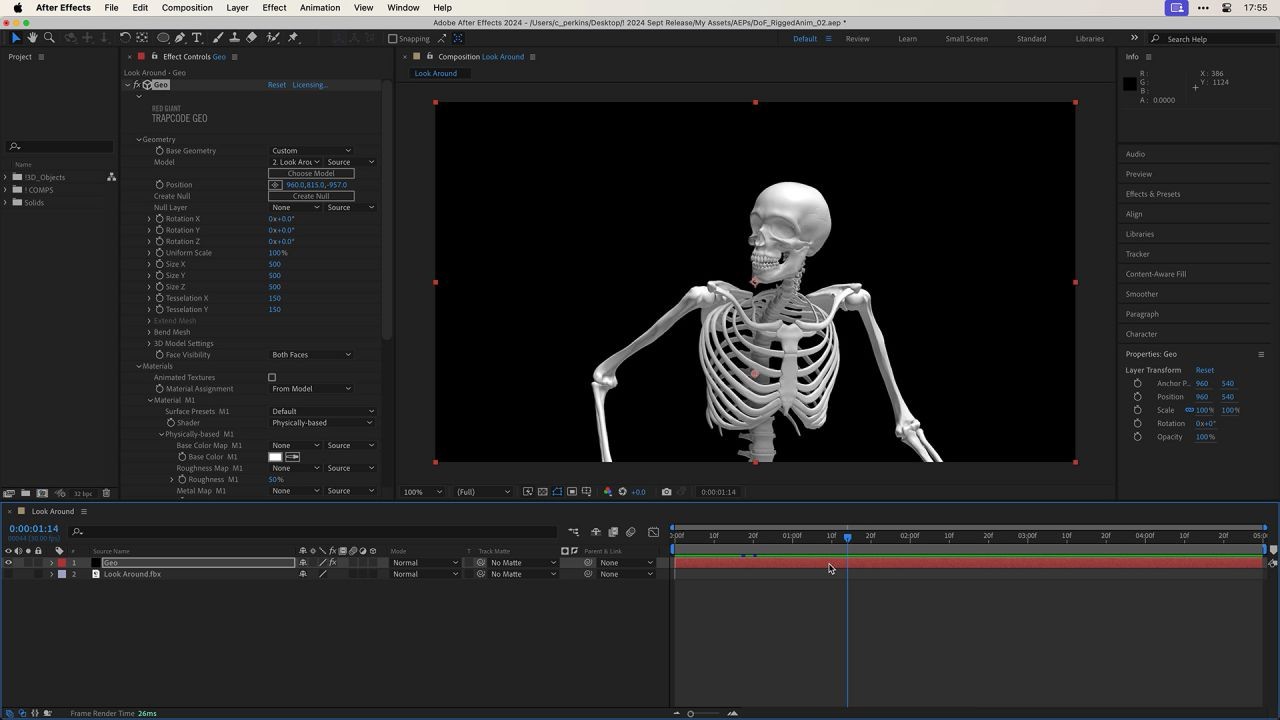
Task: Select the Zoom magnifier tool
Action: tap(49, 38)
